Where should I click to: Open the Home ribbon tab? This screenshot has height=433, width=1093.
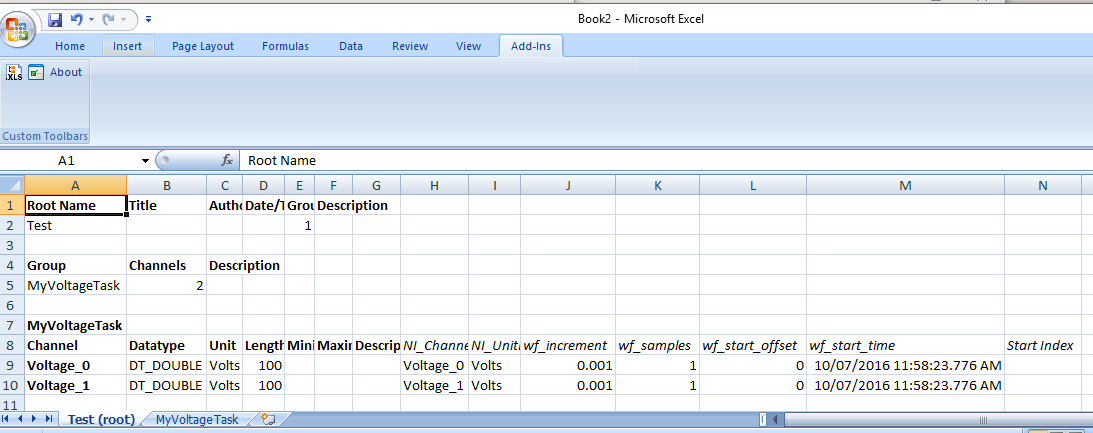(x=70, y=46)
